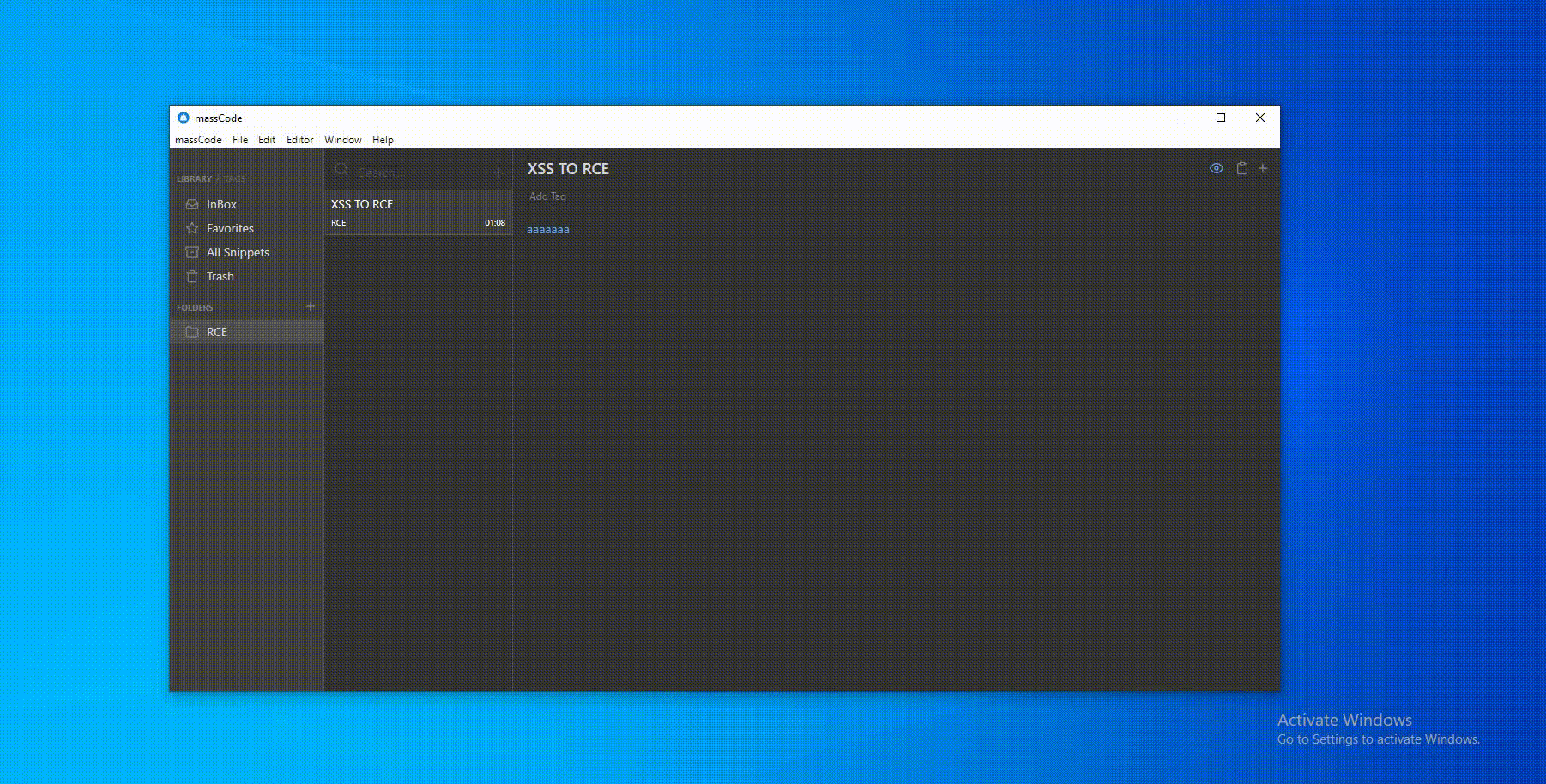Select the InBox library item

click(x=246, y=204)
